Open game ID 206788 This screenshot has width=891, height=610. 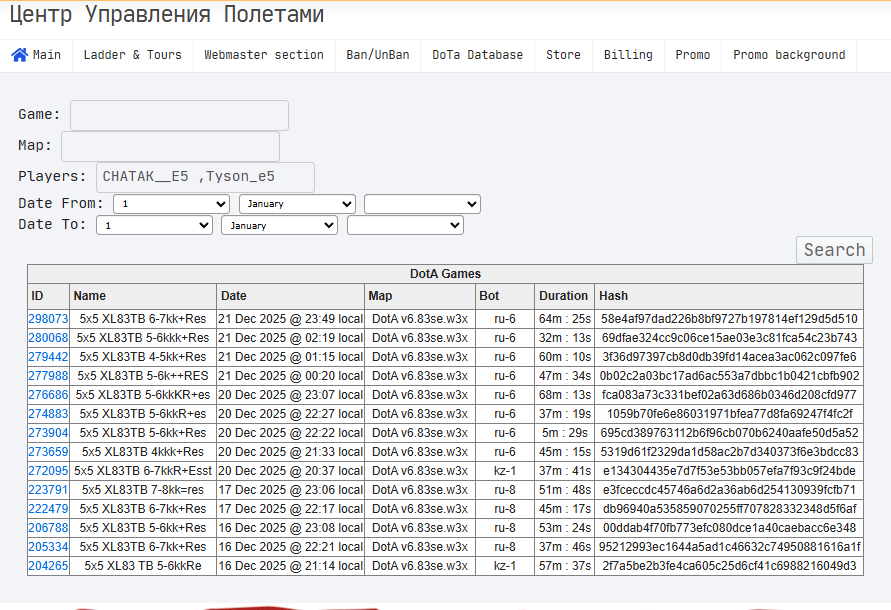tap(48, 528)
